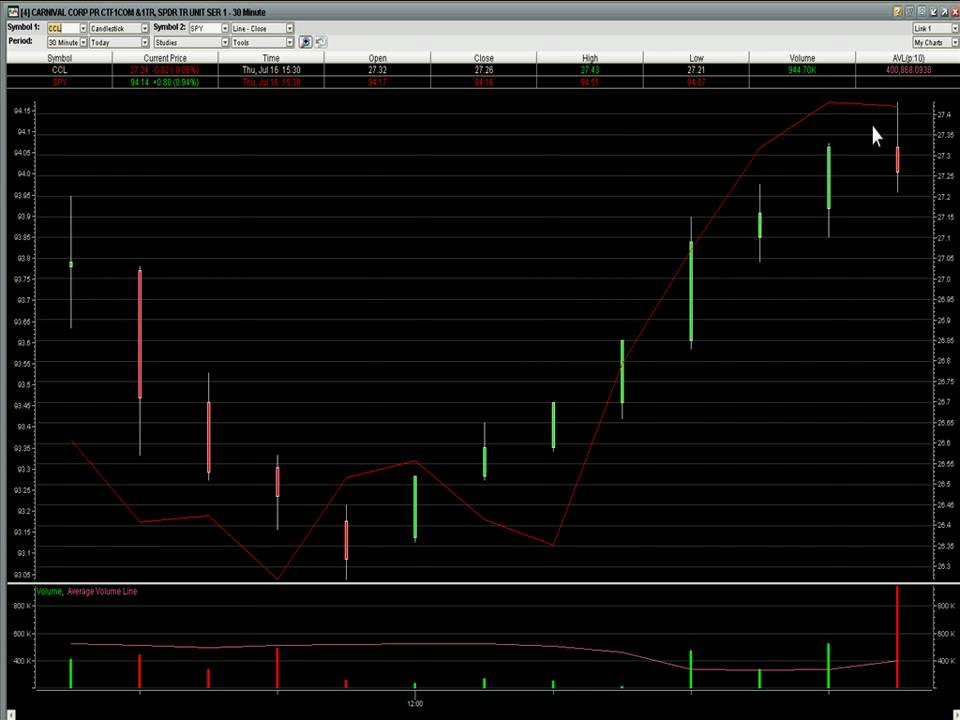Open the Today range dropdown
This screenshot has width=960, height=720.
point(144,42)
